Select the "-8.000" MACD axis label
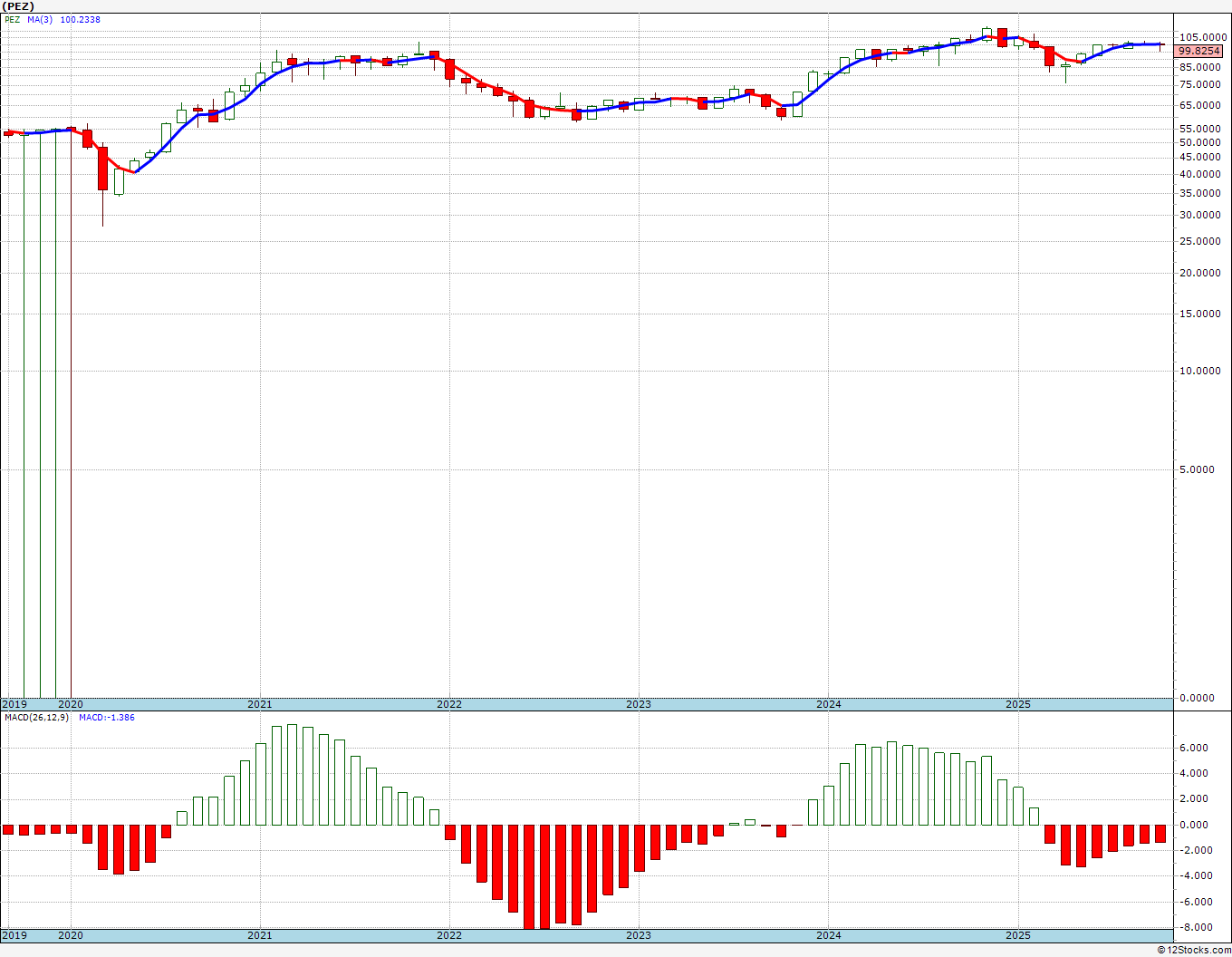 tap(1194, 927)
